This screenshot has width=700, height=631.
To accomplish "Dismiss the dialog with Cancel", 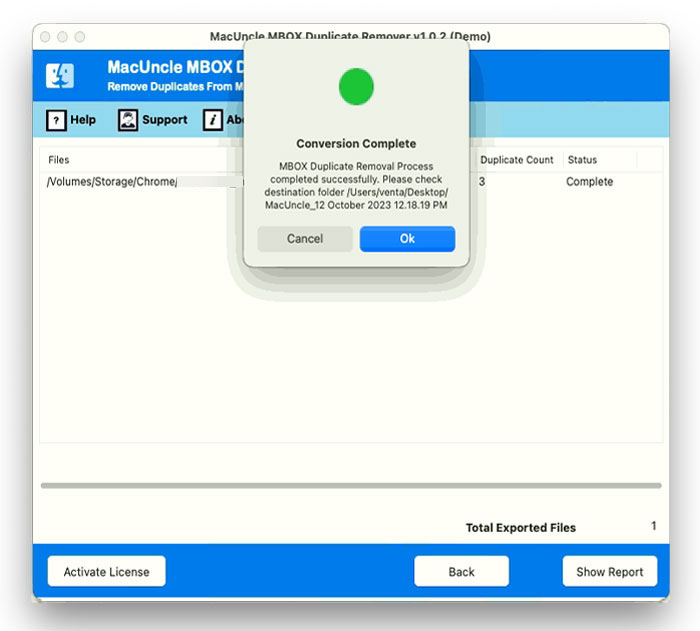I will 305,239.
